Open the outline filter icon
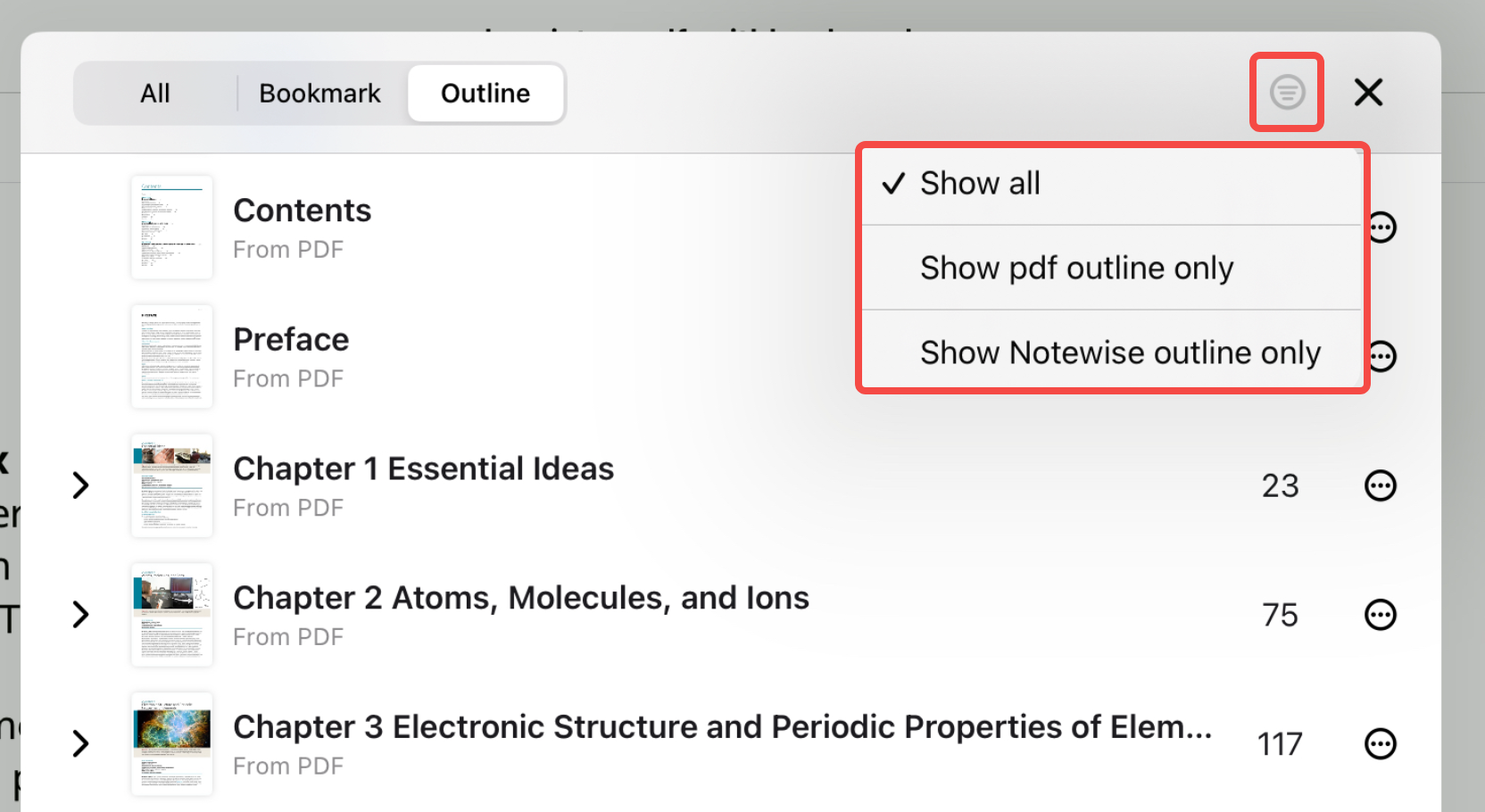This screenshot has height=812, width=1485. [1287, 92]
